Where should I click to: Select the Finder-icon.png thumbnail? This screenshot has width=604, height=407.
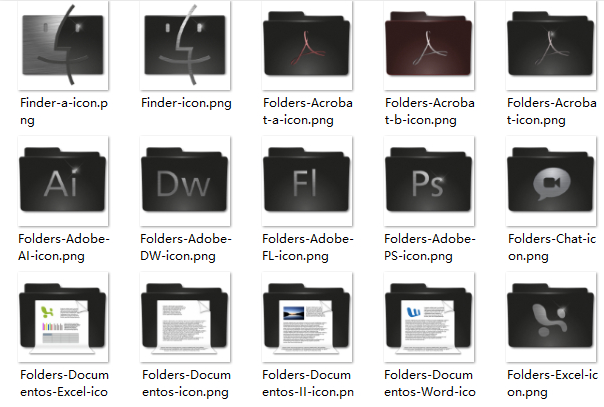coord(185,45)
